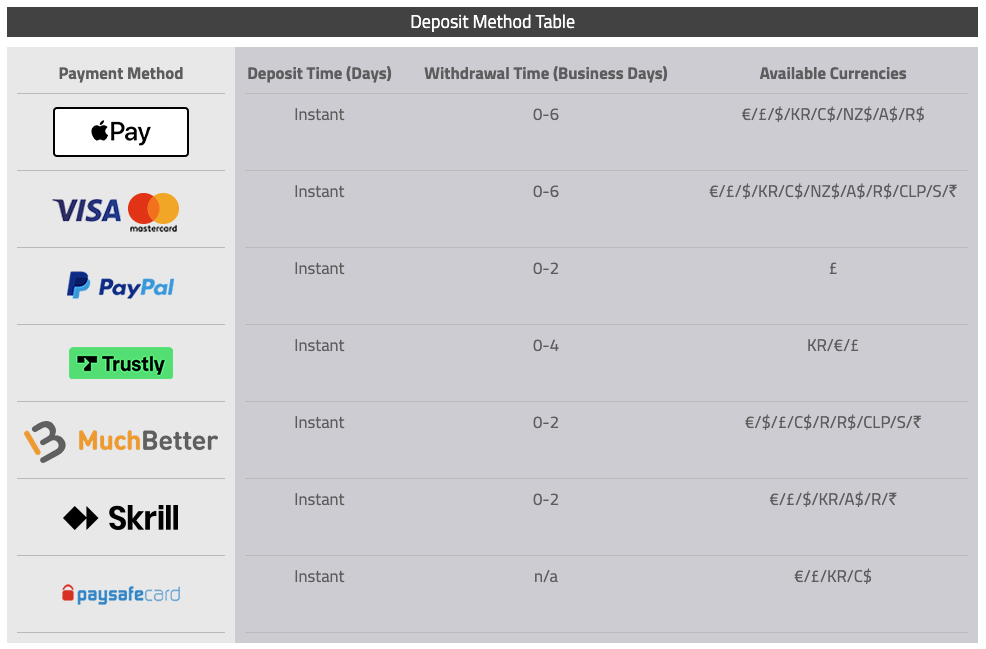Click the paysafecard logo

click(121, 595)
